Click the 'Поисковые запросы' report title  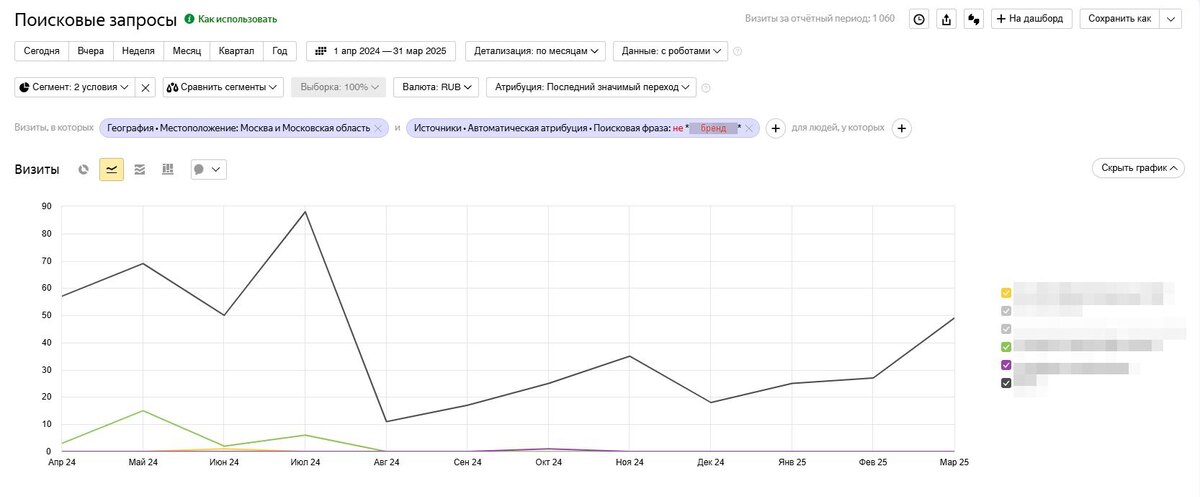[x=96, y=19]
